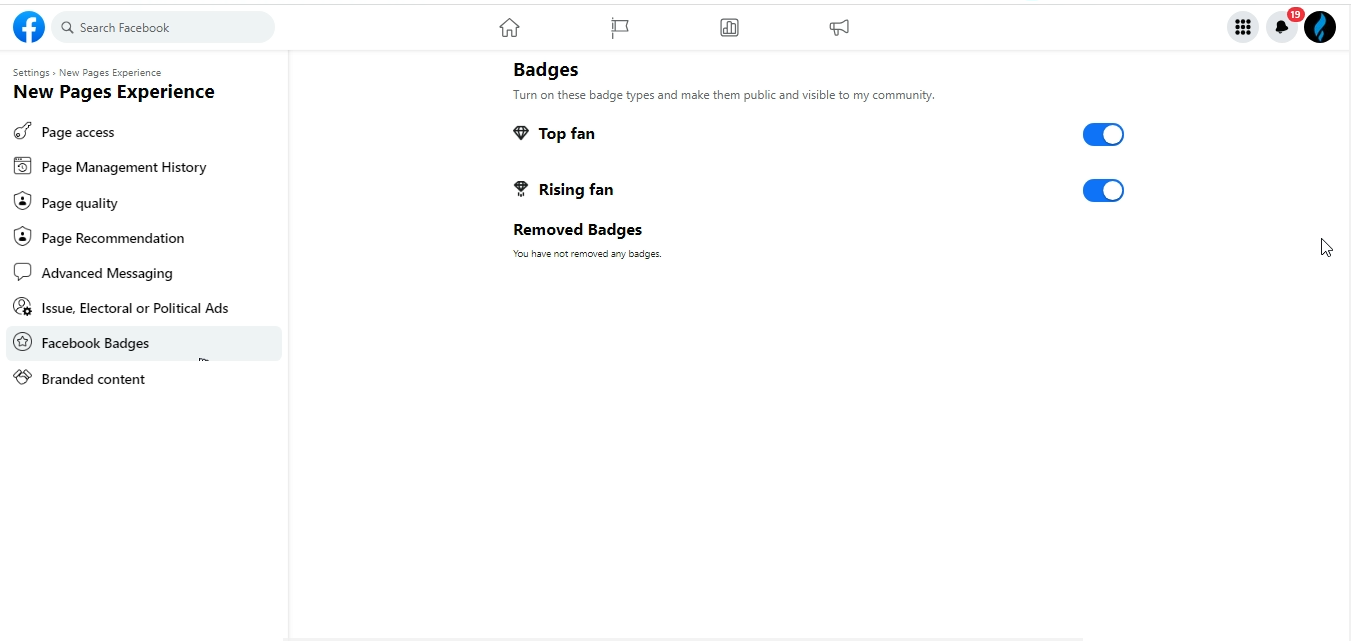
Task: Click the page profile avatar
Action: coord(1320,27)
